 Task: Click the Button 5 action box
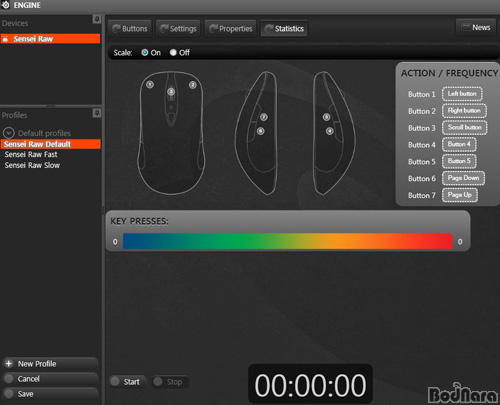coord(459,161)
